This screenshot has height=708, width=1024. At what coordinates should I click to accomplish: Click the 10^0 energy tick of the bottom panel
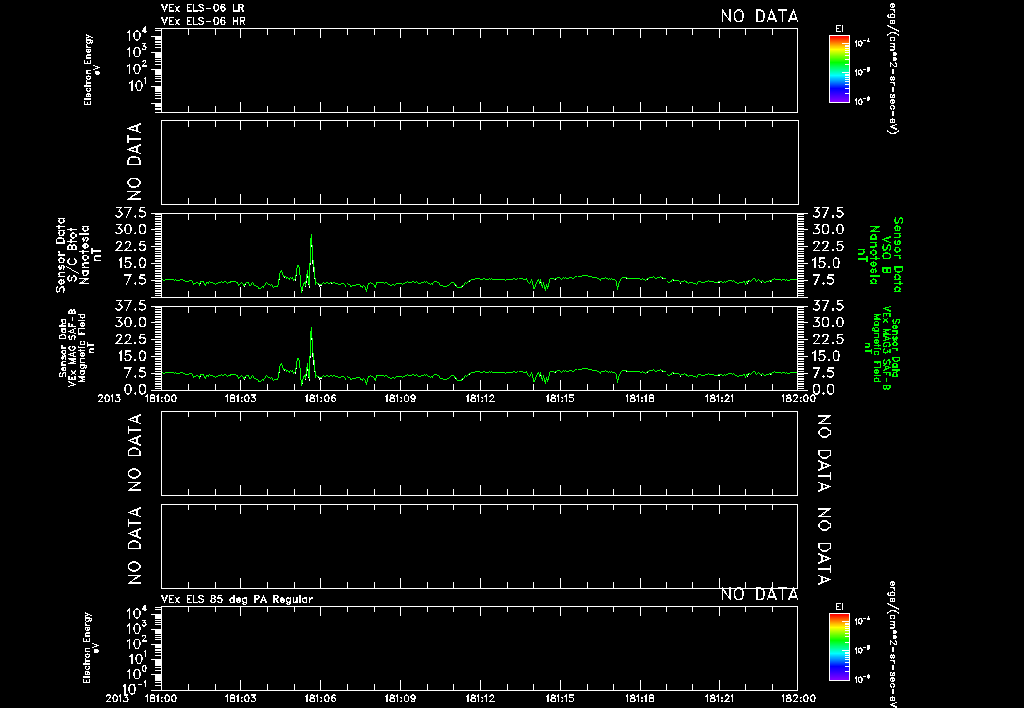point(137,673)
